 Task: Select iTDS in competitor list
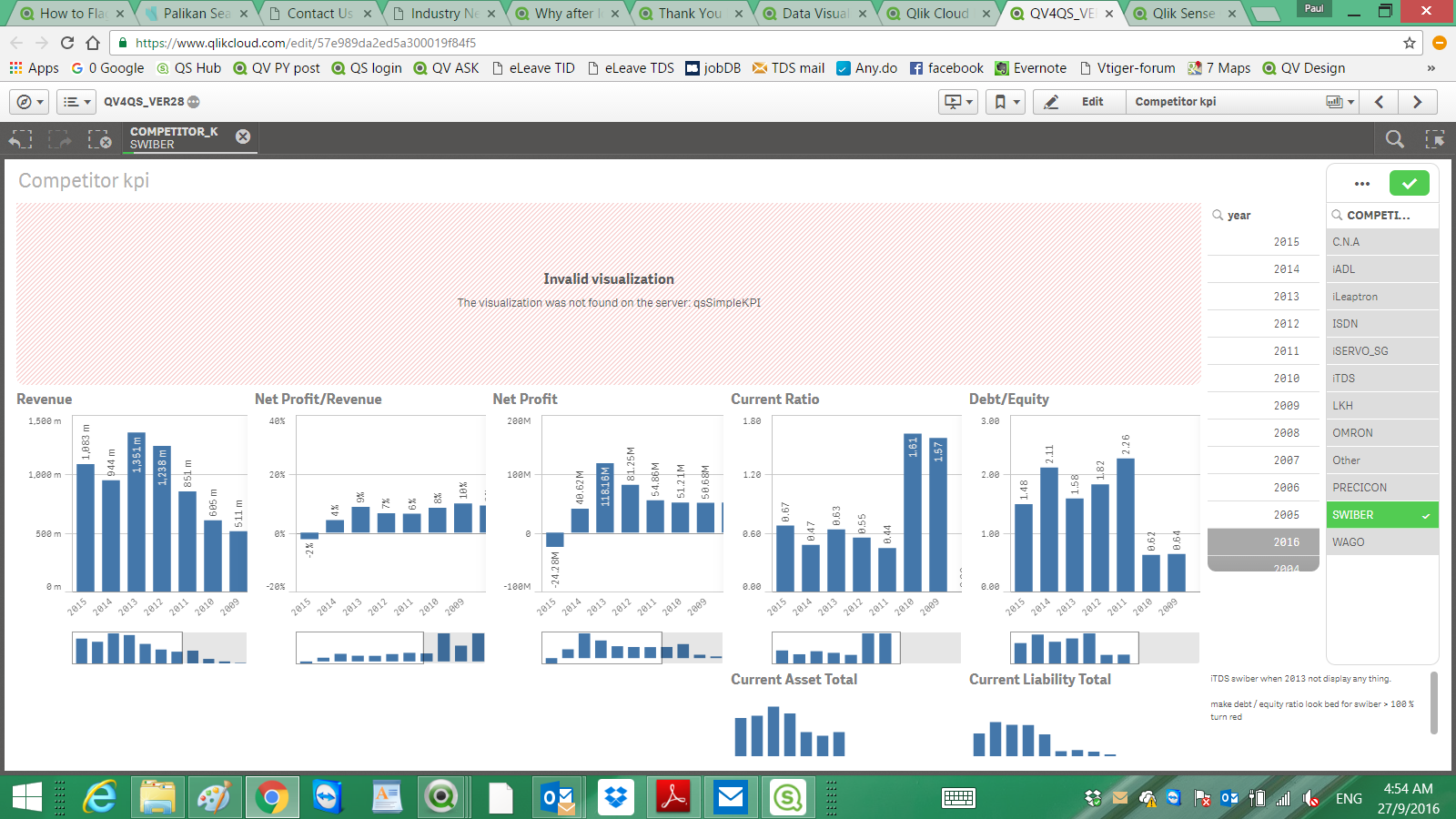(x=1382, y=379)
